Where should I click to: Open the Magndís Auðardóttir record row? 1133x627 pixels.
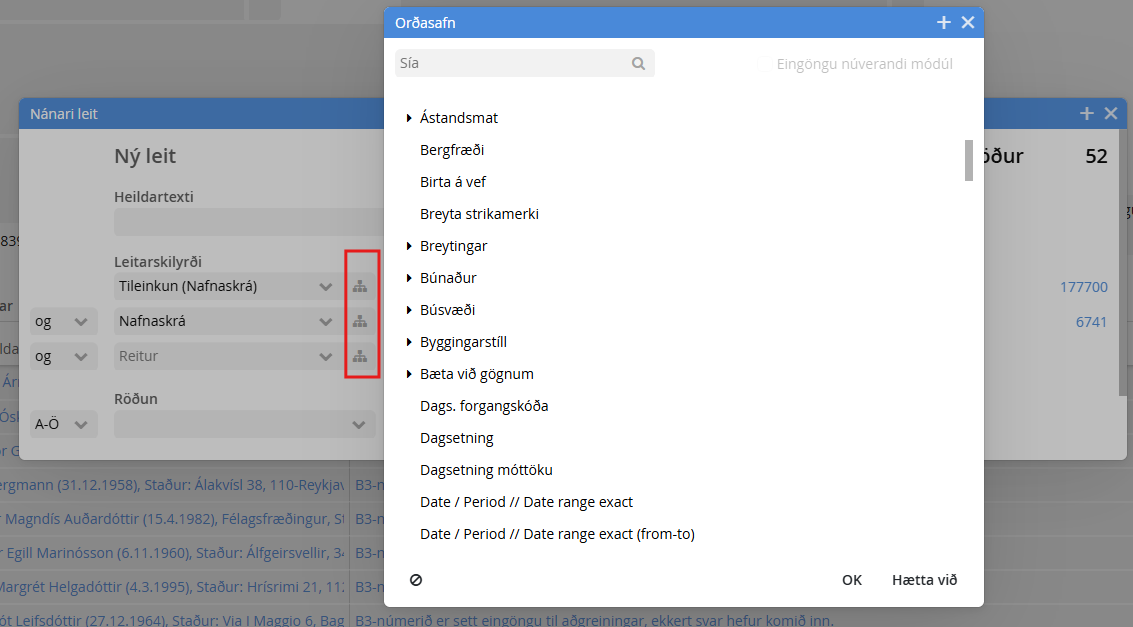(x=174, y=519)
